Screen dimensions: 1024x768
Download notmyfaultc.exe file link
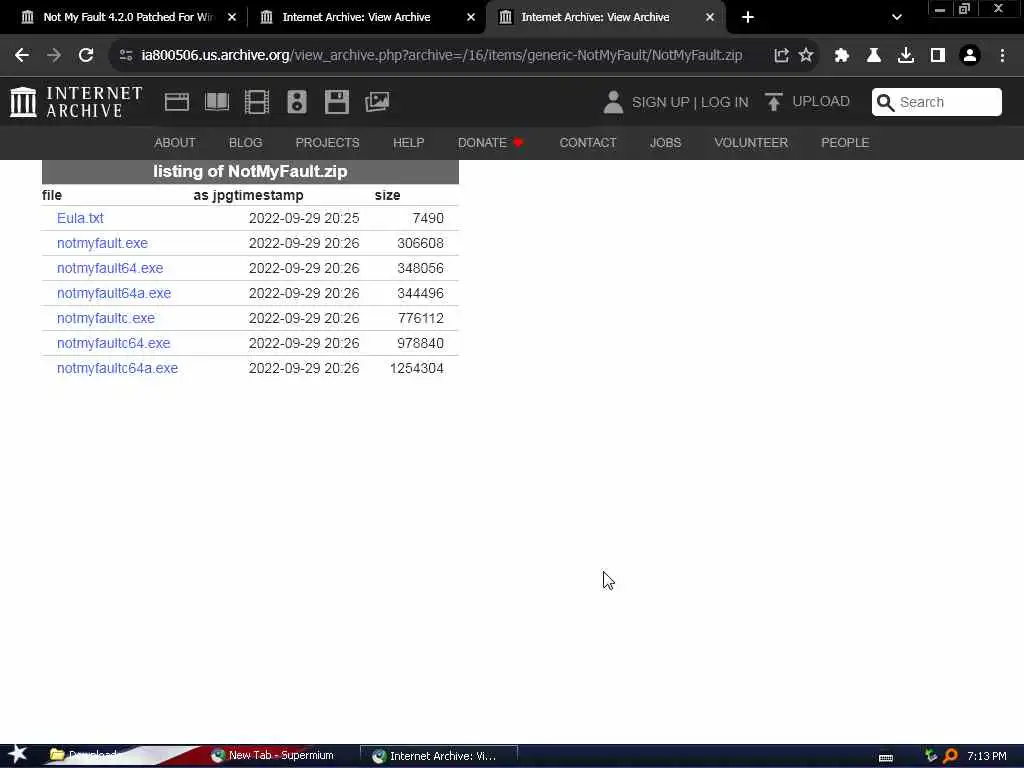(106, 318)
